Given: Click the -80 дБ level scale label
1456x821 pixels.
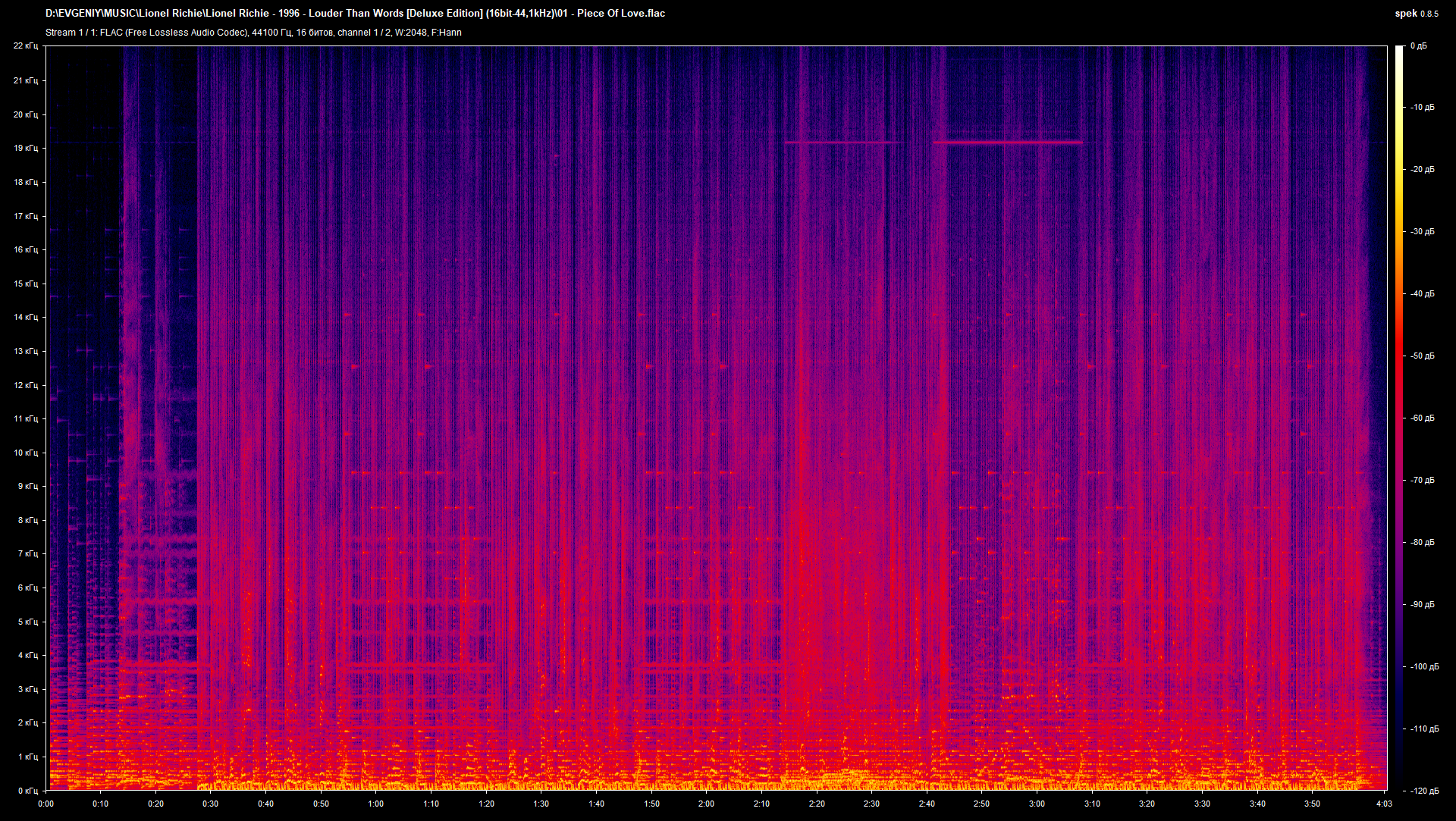Looking at the screenshot, I should pyautogui.click(x=1423, y=543).
